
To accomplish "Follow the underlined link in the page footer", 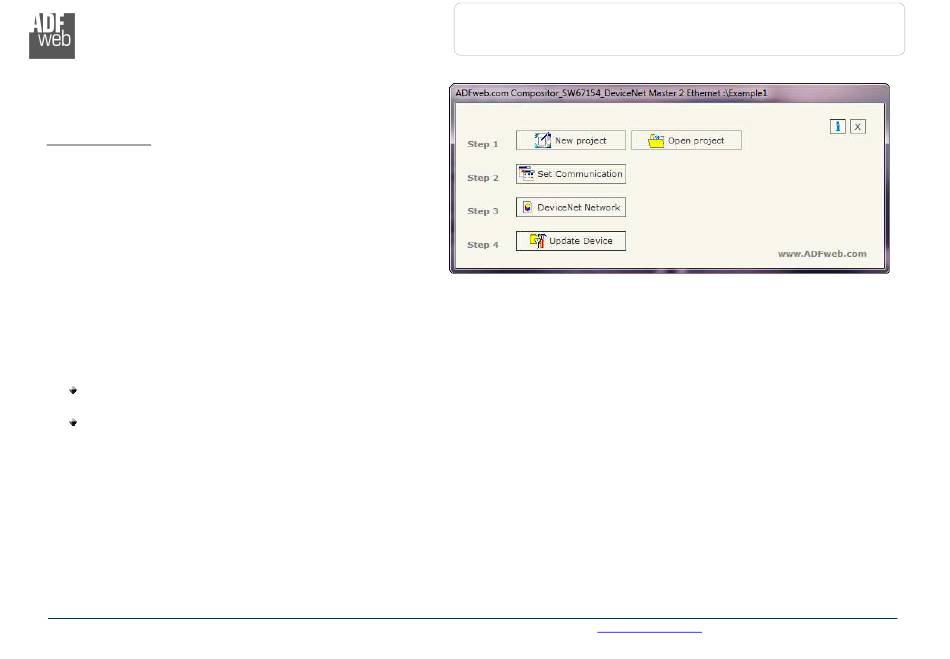I will pyautogui.click(x=649, y=631).
